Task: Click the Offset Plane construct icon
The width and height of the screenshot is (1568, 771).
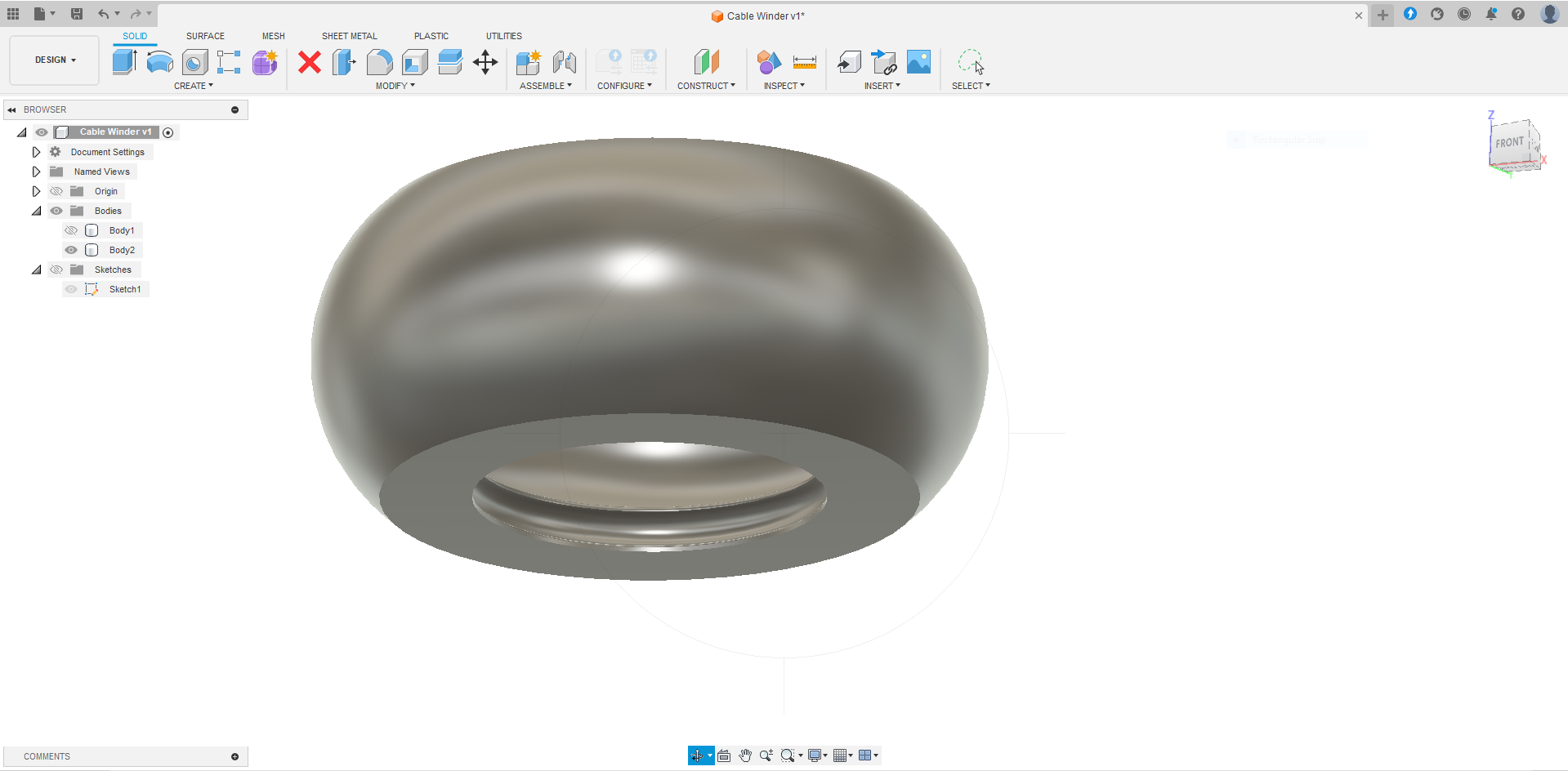Action: click(x=706, y=62)
